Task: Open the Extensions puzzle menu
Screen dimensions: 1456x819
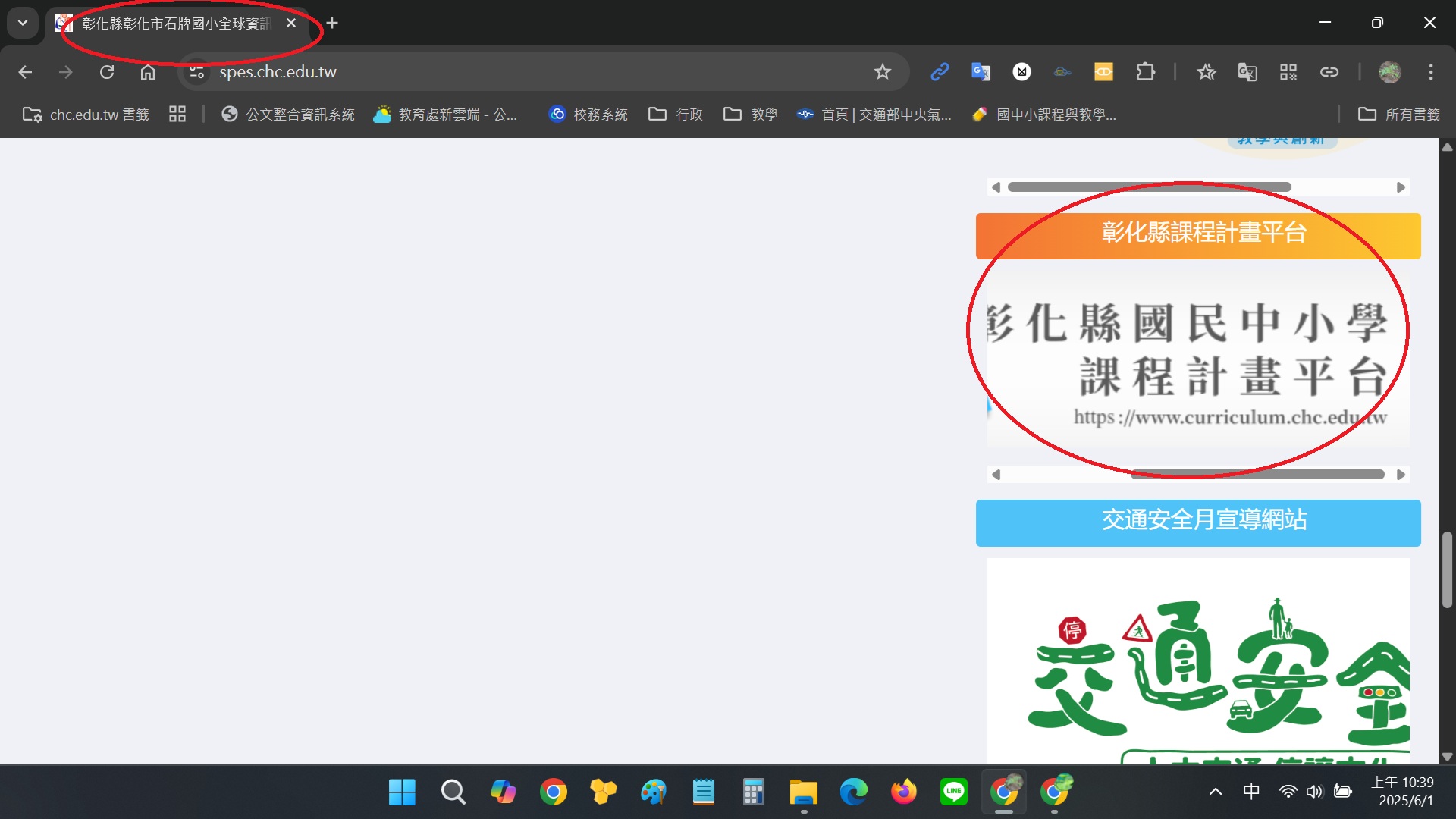Action: (1146, 72)
